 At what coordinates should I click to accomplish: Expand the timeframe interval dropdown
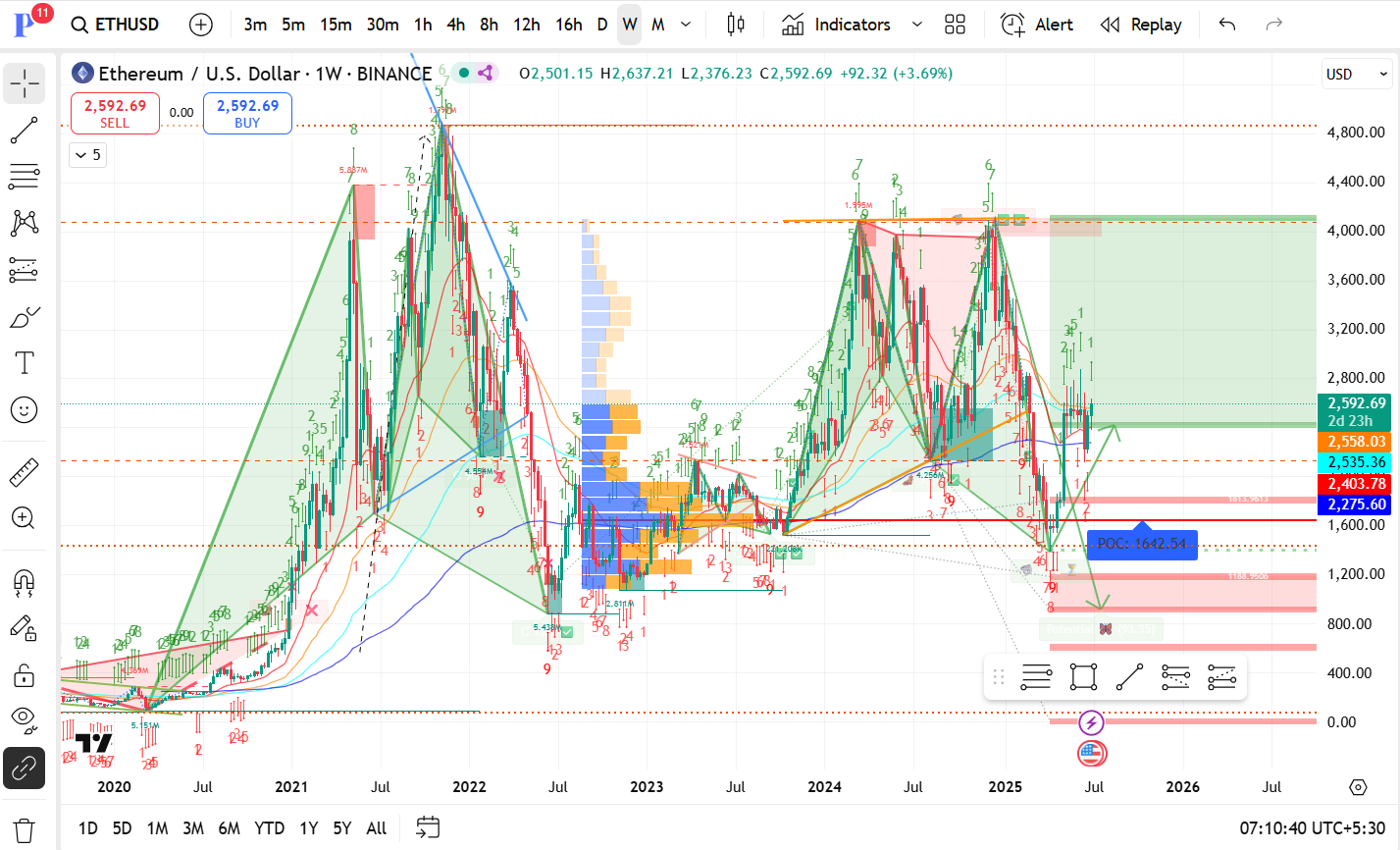pyautogui.click(x=686, y=25)
